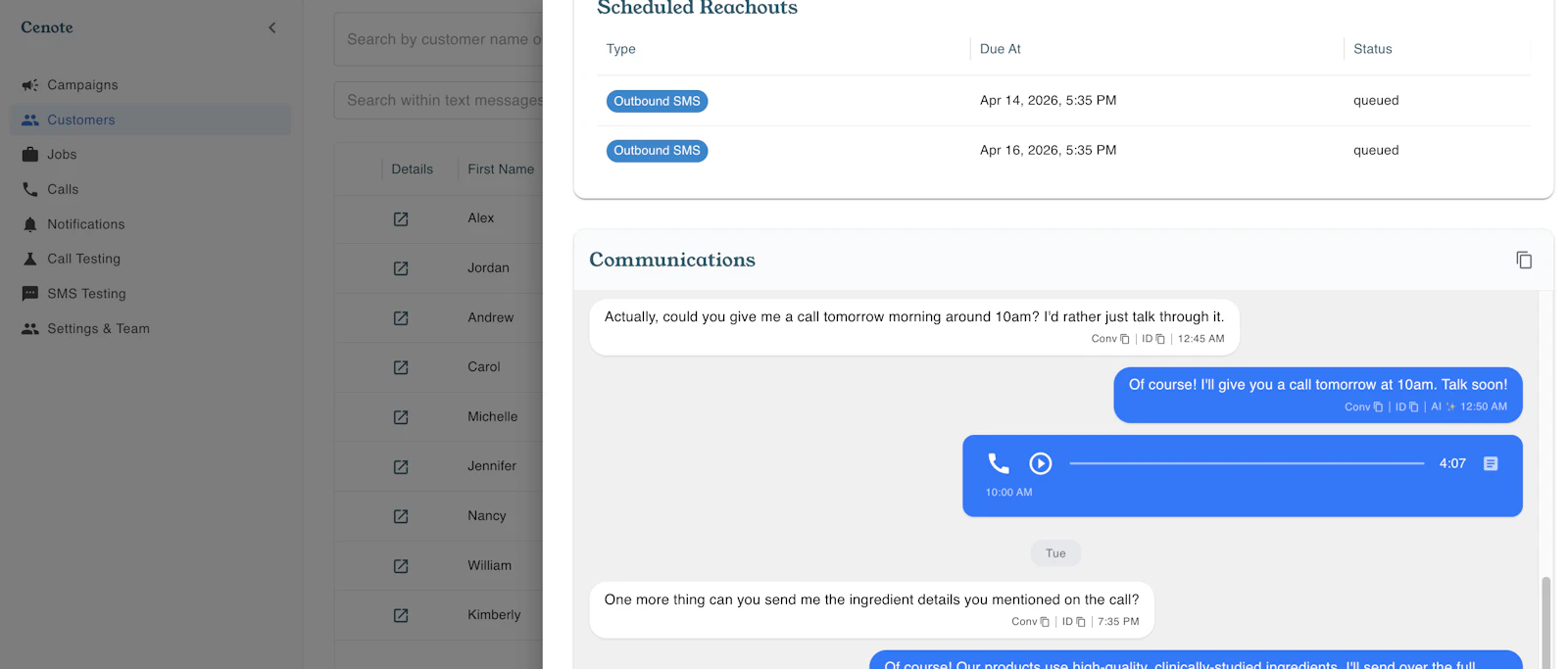
Task: Open details for customer Michelle
Action: tap(401, 417)
